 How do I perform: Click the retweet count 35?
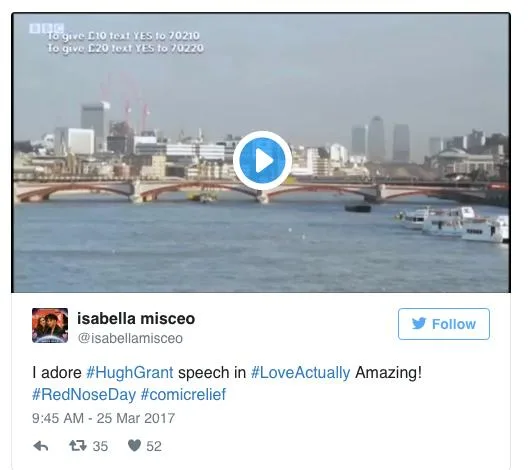coord(100,446)
